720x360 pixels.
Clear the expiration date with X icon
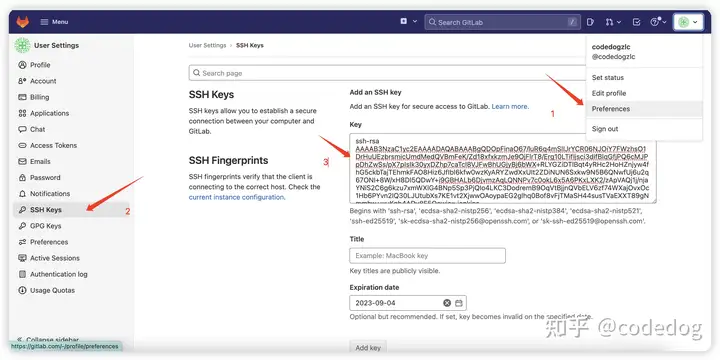[447, 303]
